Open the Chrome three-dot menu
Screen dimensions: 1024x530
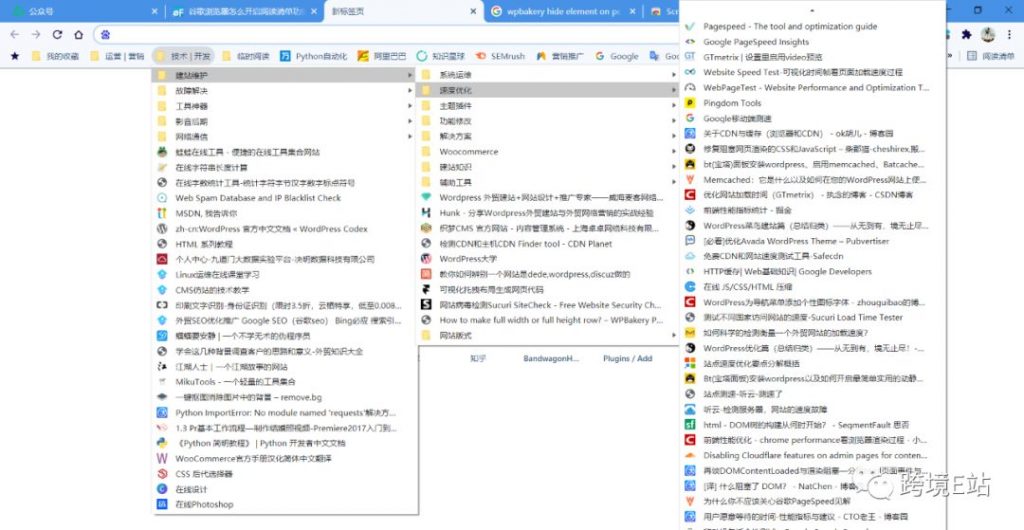coord(1010,35)
